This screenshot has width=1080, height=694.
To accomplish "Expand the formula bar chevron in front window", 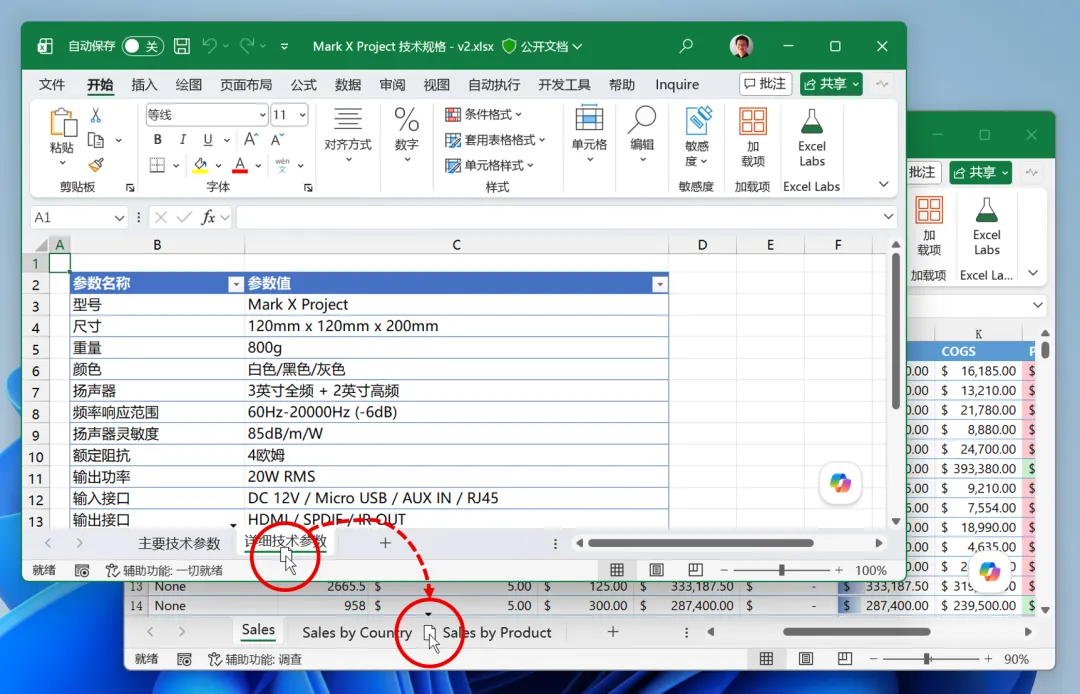I will [x=889, y=217].
